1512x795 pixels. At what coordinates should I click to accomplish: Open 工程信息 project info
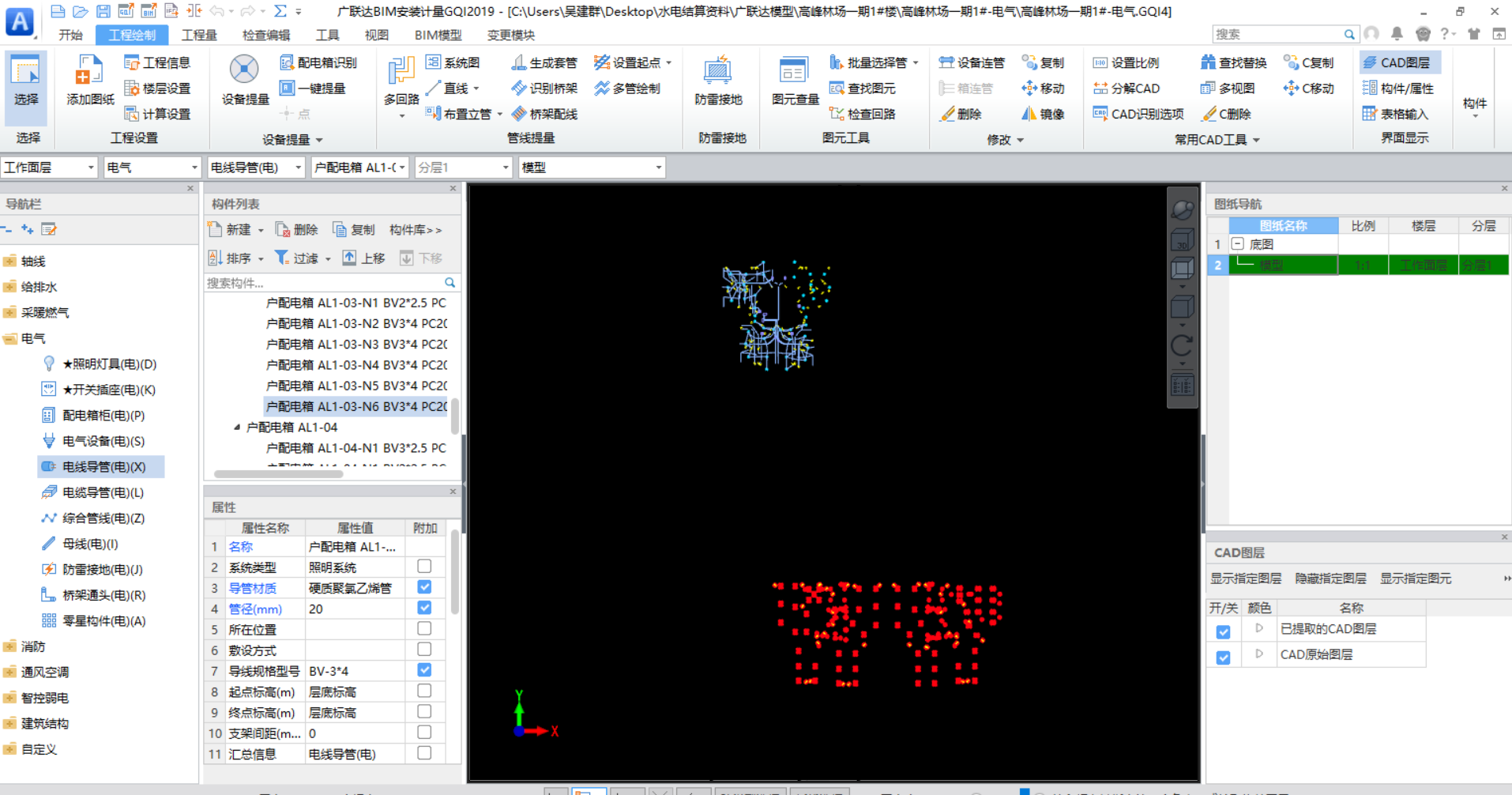pos(157,62)
